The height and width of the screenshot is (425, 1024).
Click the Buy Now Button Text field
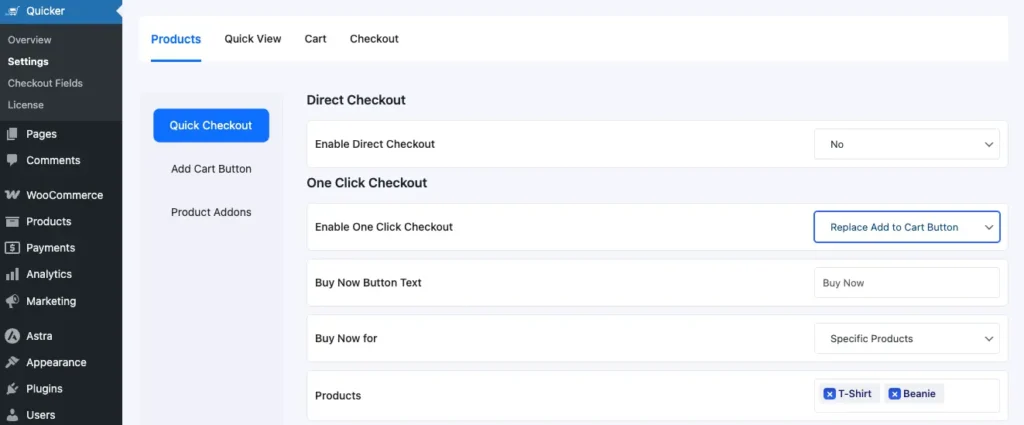[906, 283]
